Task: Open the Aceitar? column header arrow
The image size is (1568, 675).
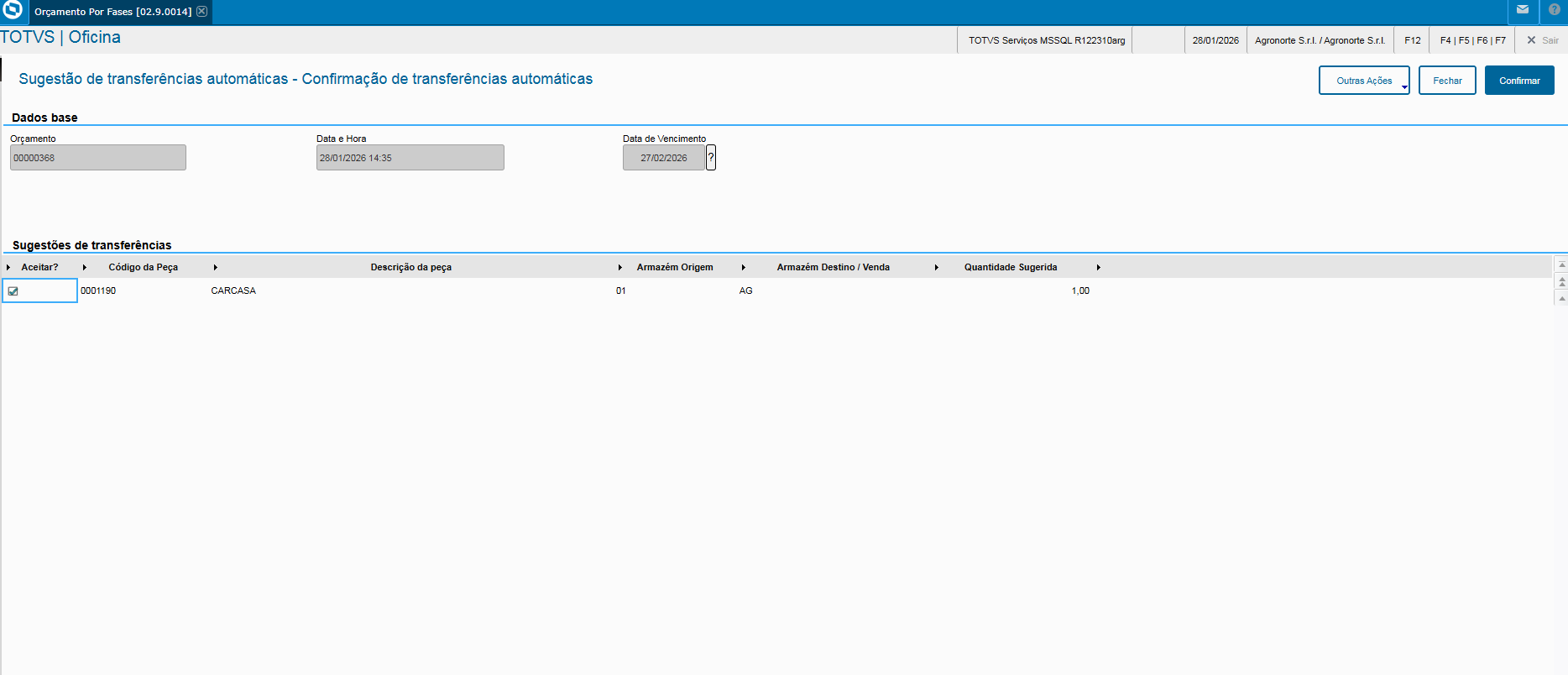Action: (x=8, y=267)
